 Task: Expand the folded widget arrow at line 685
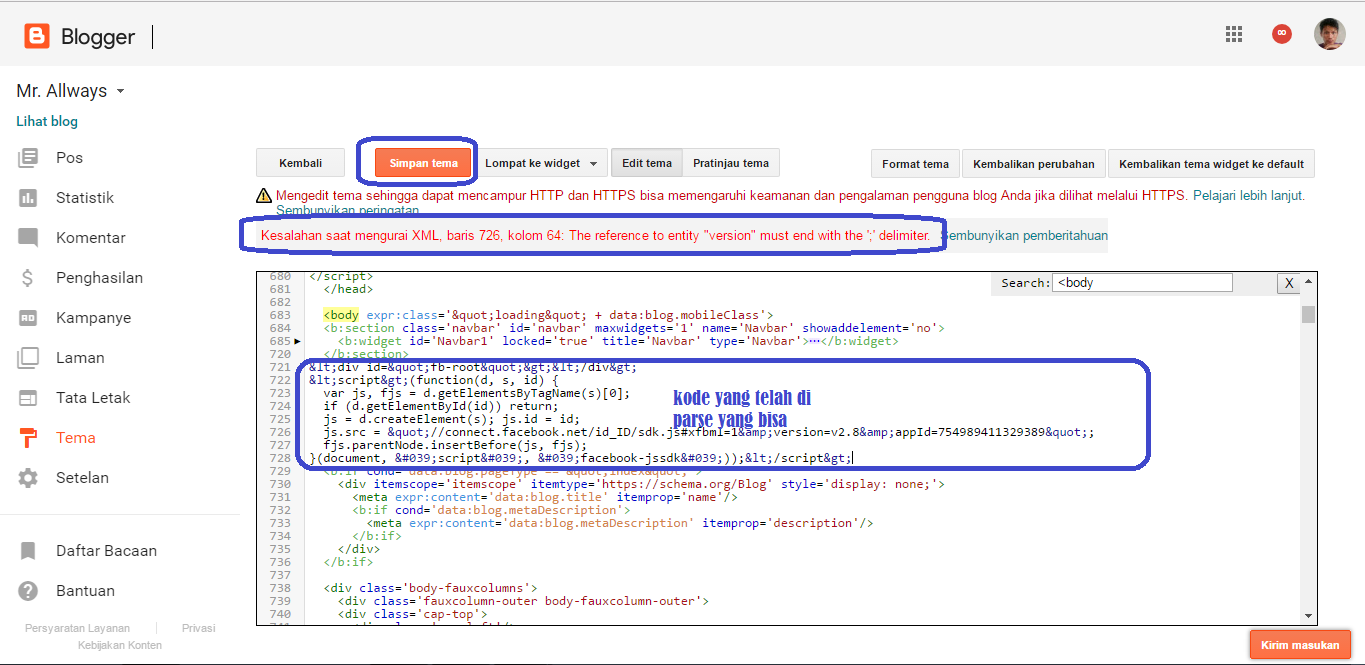tap(297, 341)
